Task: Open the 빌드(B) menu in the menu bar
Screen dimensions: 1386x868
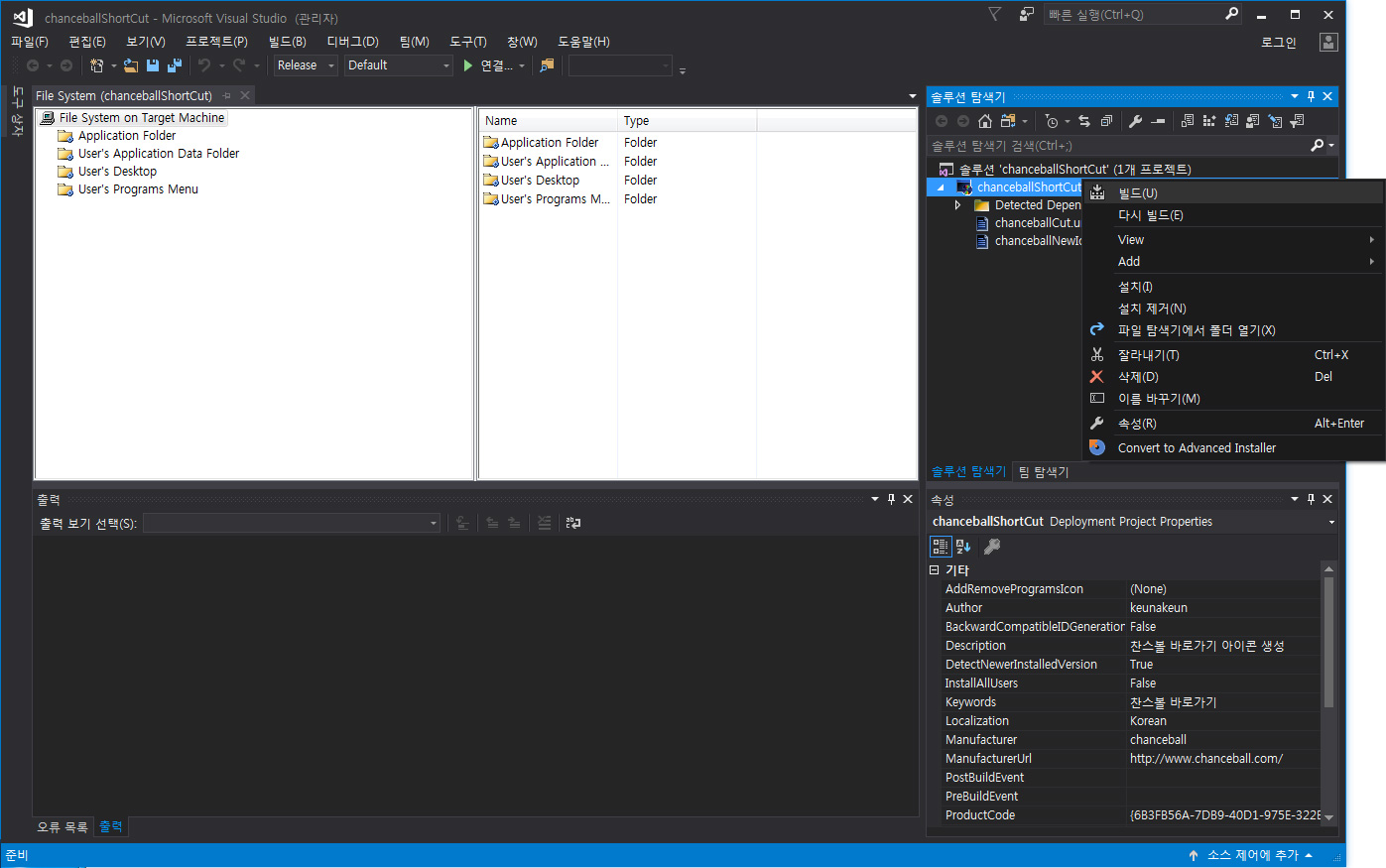Action: (x=288, y=42)
